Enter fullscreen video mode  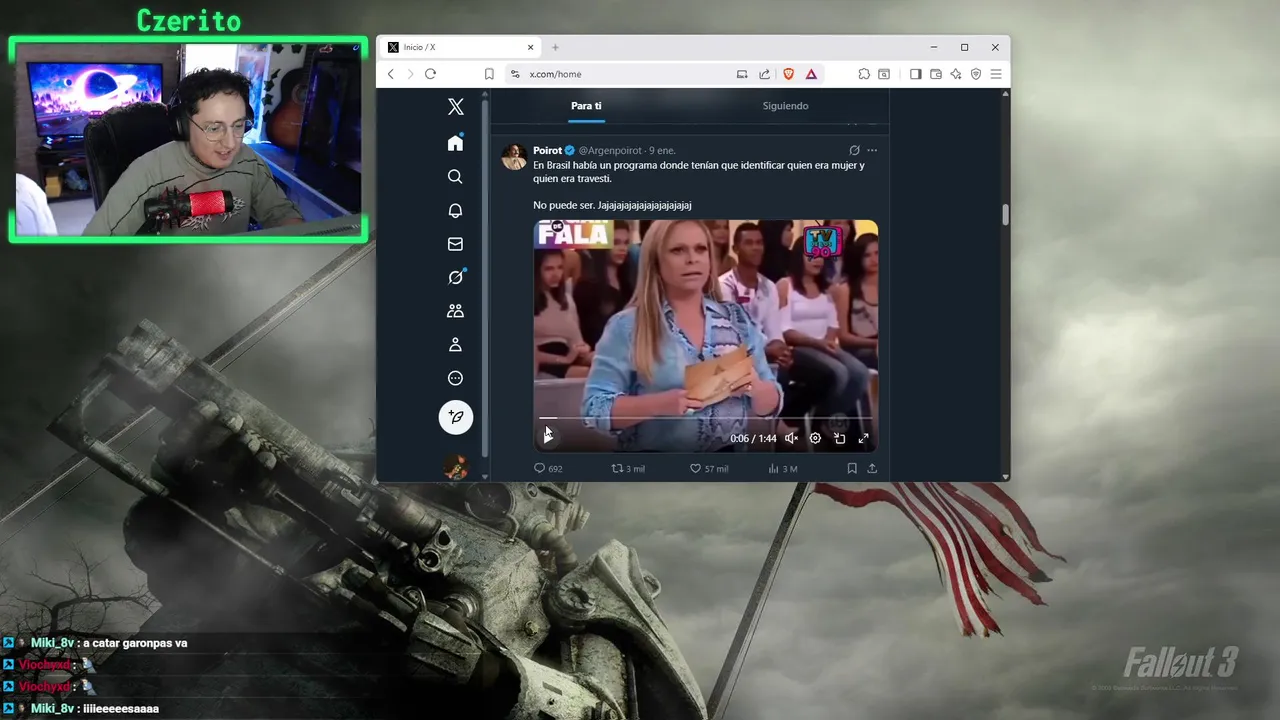(x=863, y=438)
